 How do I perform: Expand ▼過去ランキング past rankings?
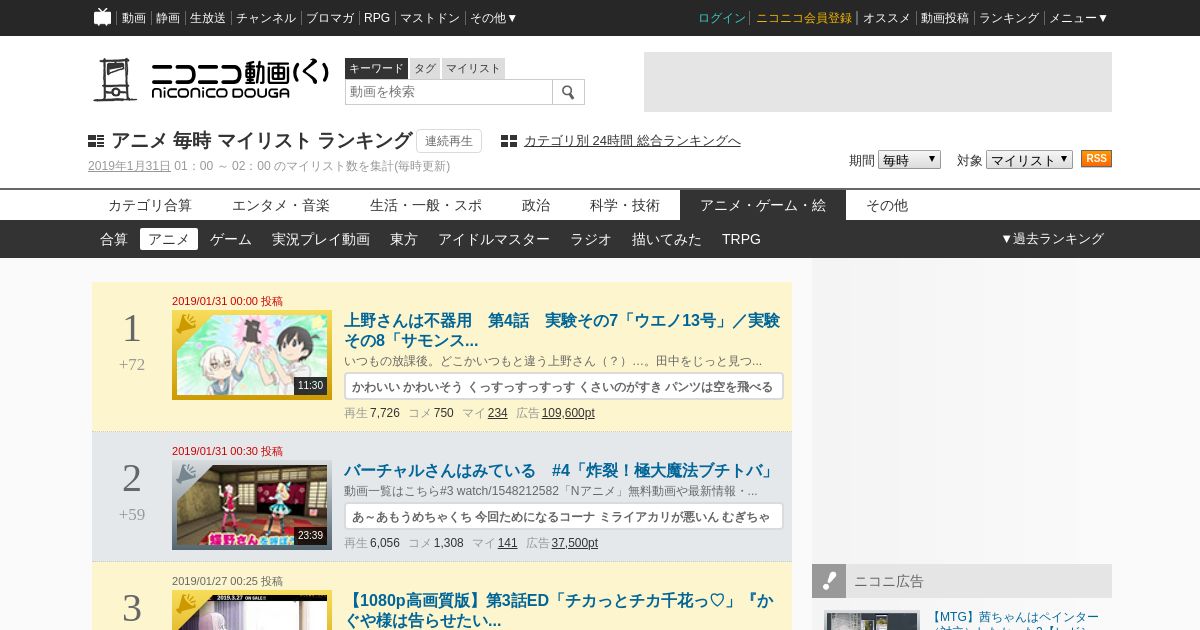[x=1052, y=239]
